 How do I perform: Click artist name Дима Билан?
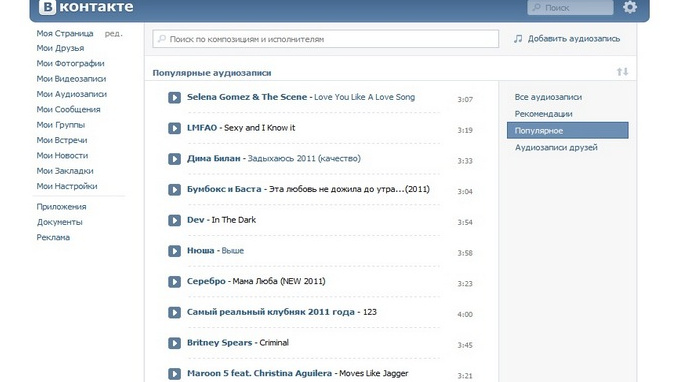213,158
